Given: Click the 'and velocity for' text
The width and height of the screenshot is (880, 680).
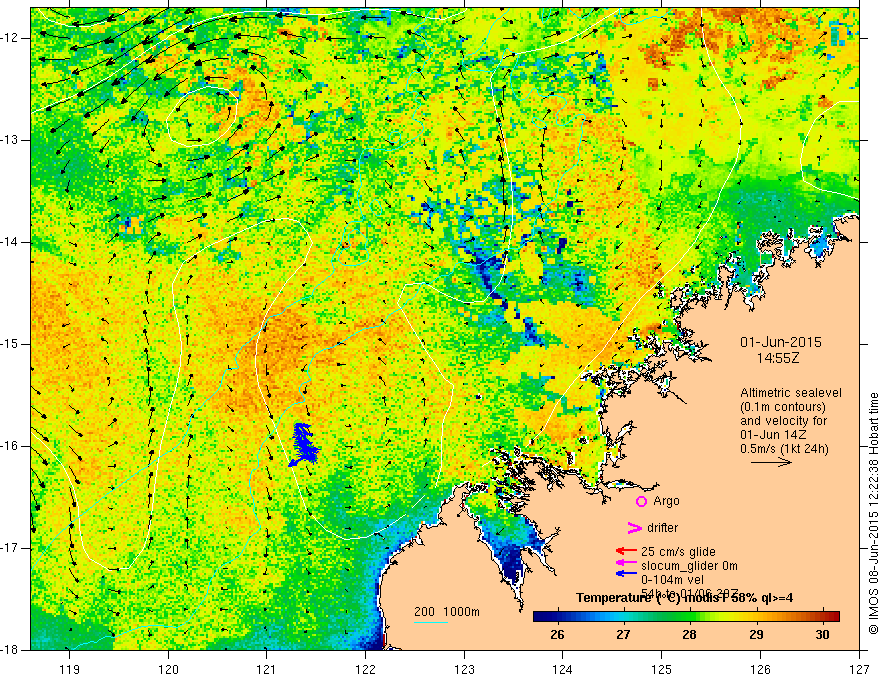Looking at the screenshot, I should click(x=783, y=421).
